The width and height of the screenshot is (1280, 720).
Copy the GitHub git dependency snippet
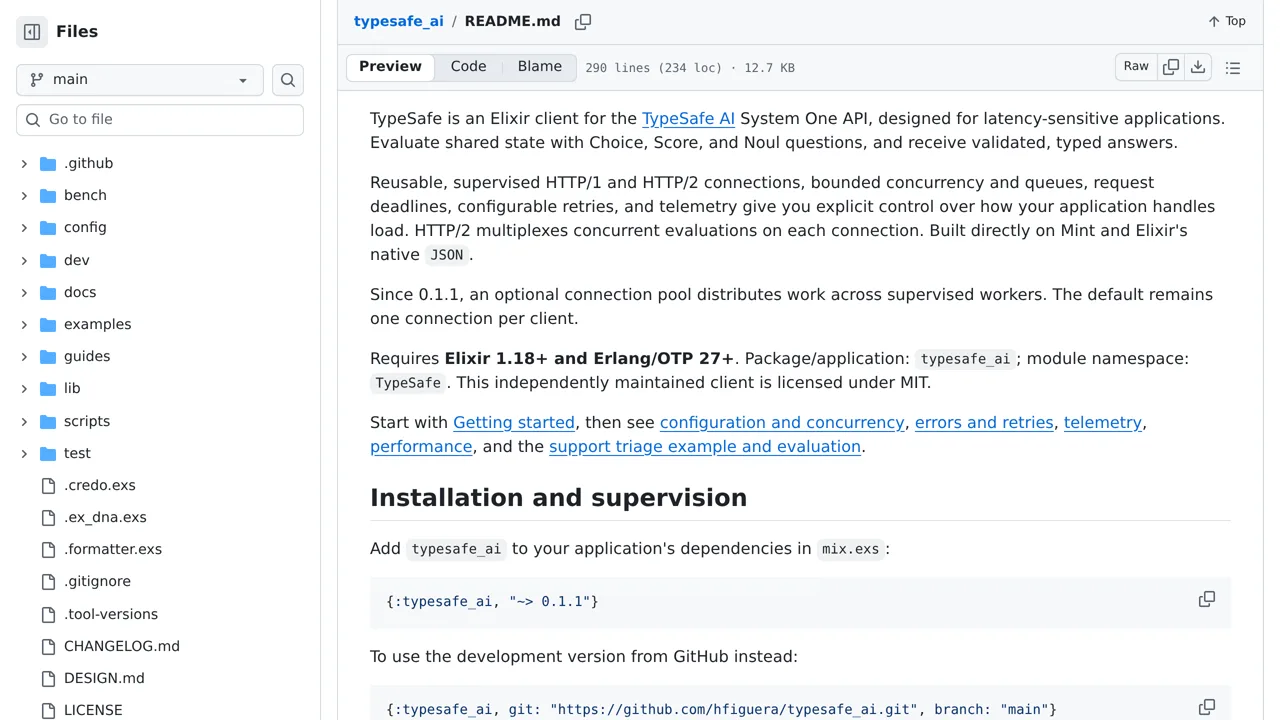click(1207, 707)
